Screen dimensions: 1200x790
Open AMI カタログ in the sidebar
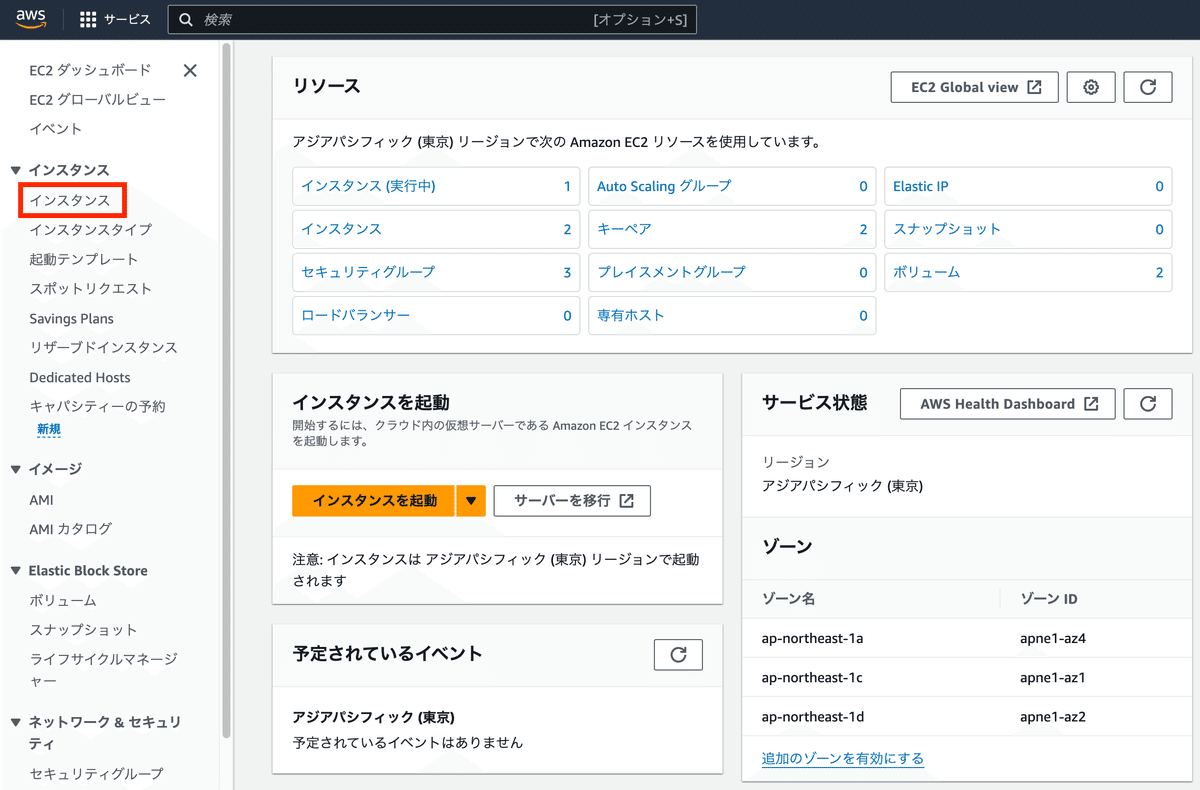pos(70,529)
